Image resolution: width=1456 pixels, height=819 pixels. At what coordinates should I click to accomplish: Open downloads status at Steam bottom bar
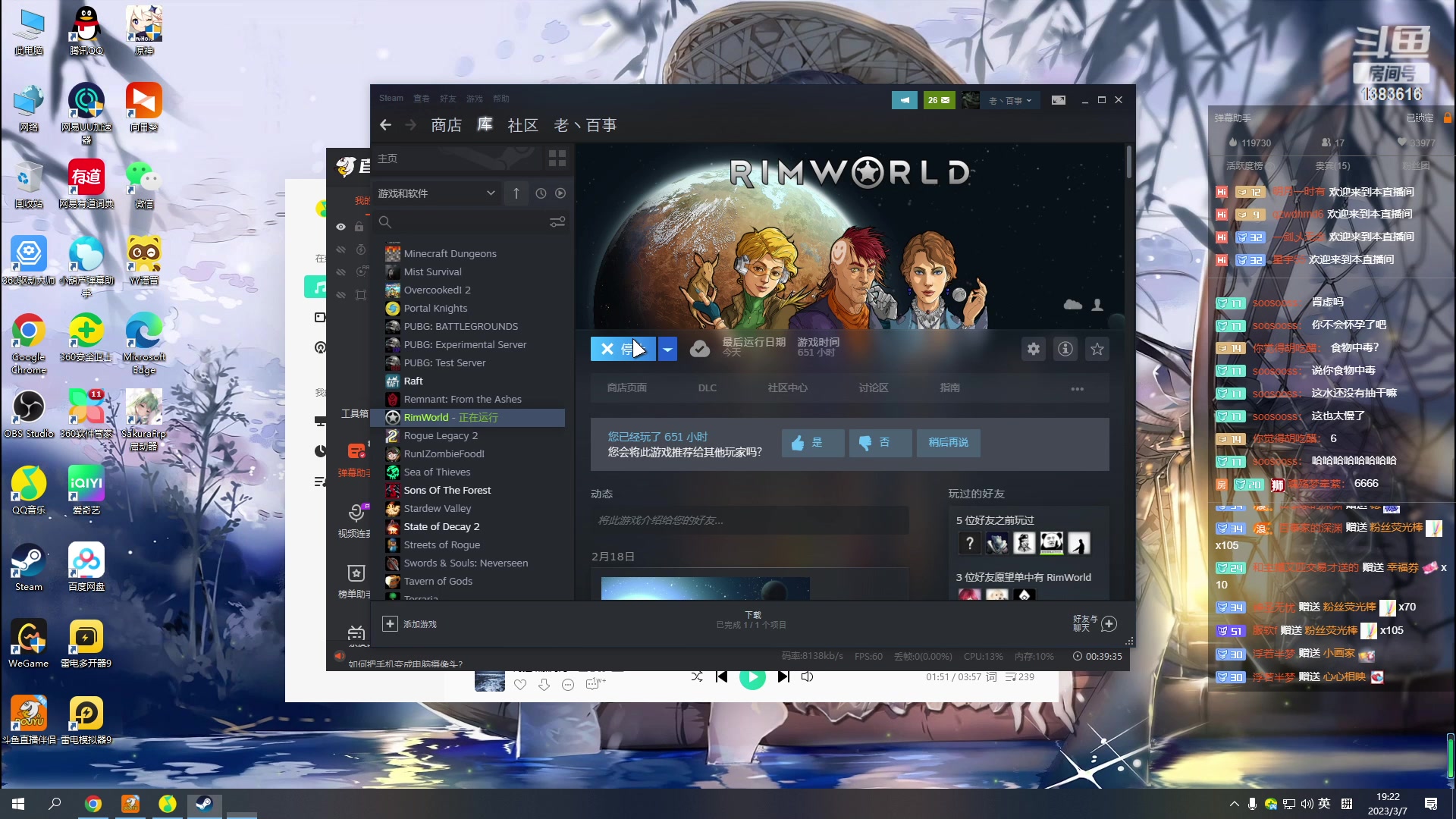(752, 620)
